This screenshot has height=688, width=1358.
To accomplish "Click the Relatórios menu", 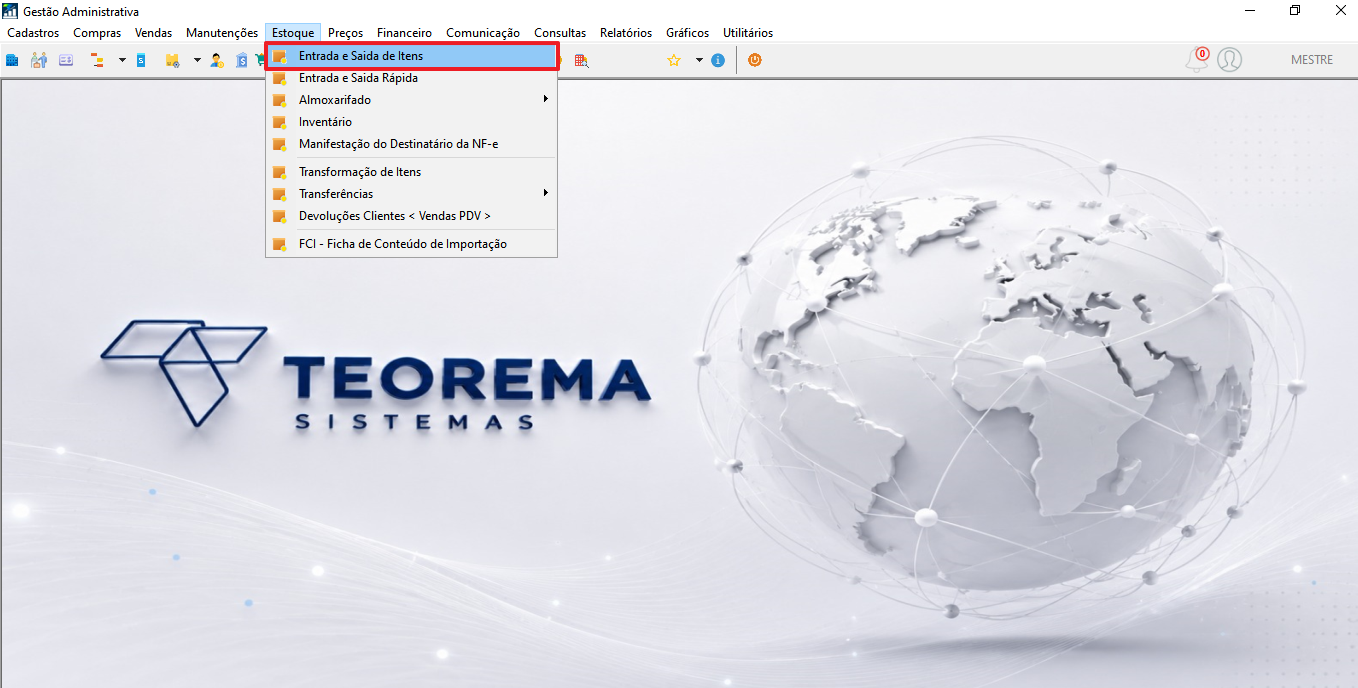I will (626, 33).
